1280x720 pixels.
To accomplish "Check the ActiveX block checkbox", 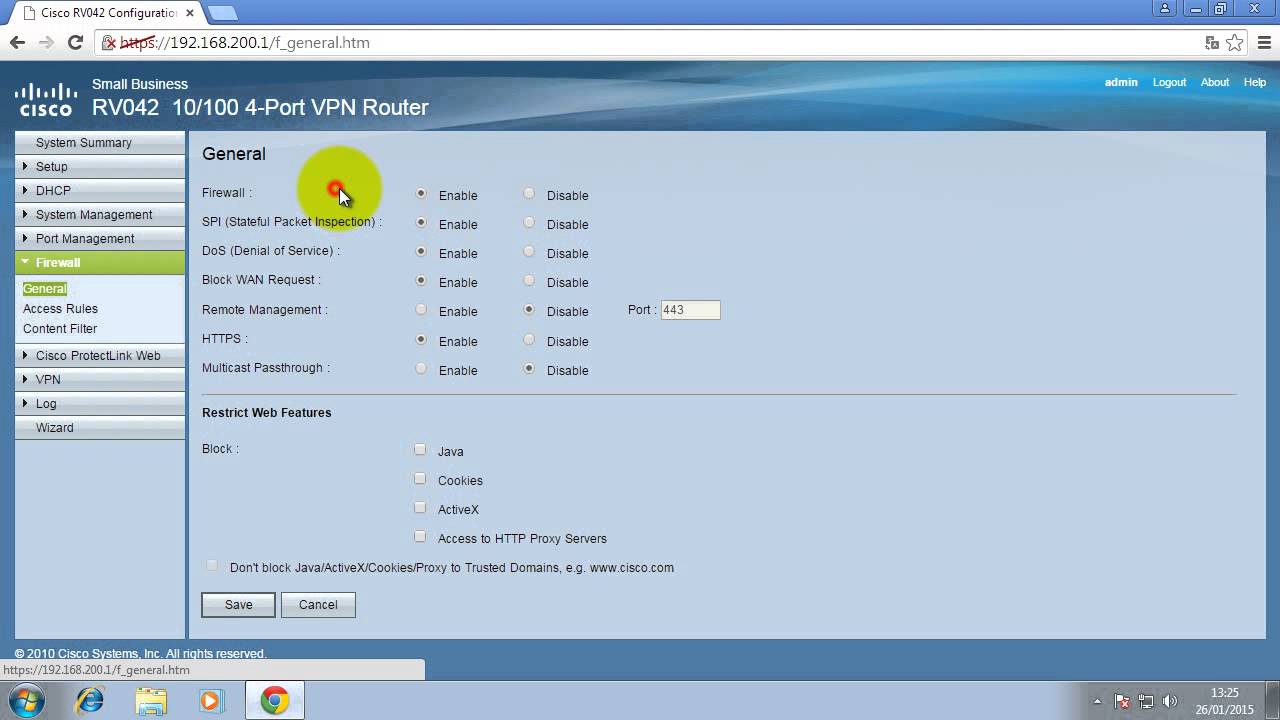I will click(x=420, y=508).
